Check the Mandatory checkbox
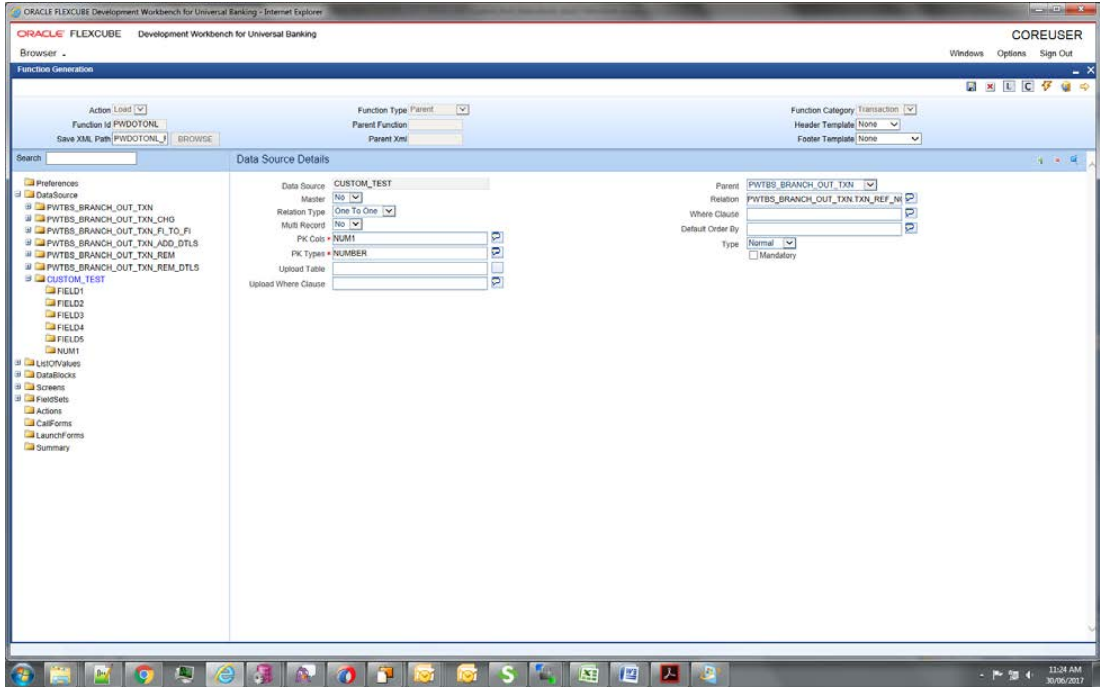Image resolution: width=1102 pixels, height=688 pixels. click(x=754, y=256)
